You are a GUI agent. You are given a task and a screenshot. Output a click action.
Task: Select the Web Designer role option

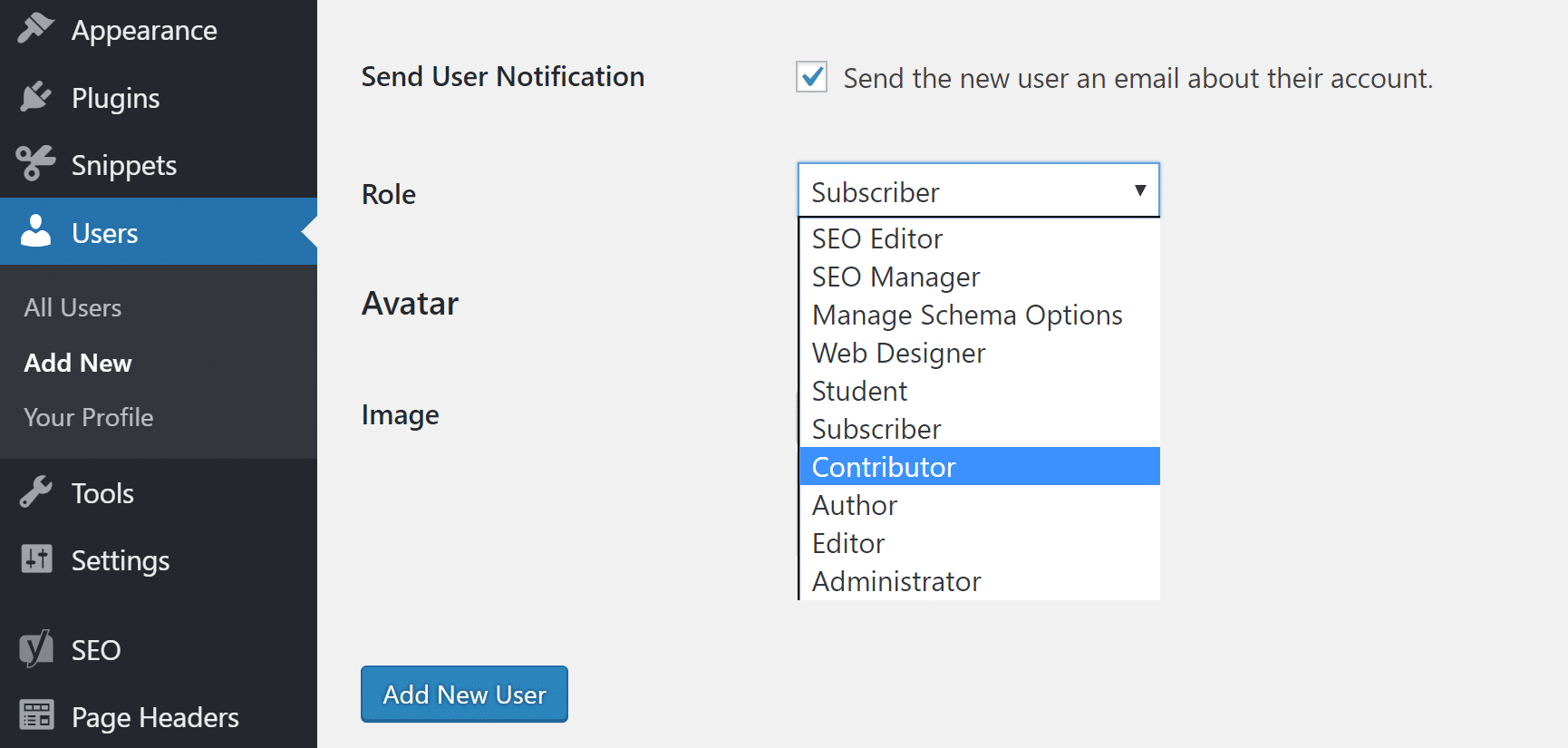(x=897, y=353)
